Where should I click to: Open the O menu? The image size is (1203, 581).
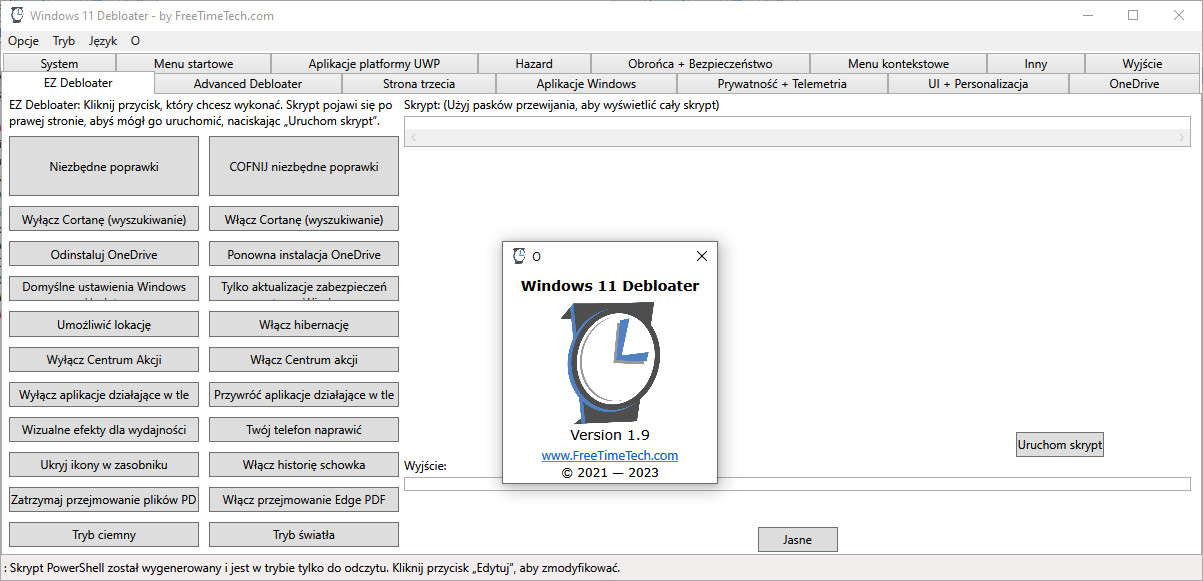click(135, 41)
